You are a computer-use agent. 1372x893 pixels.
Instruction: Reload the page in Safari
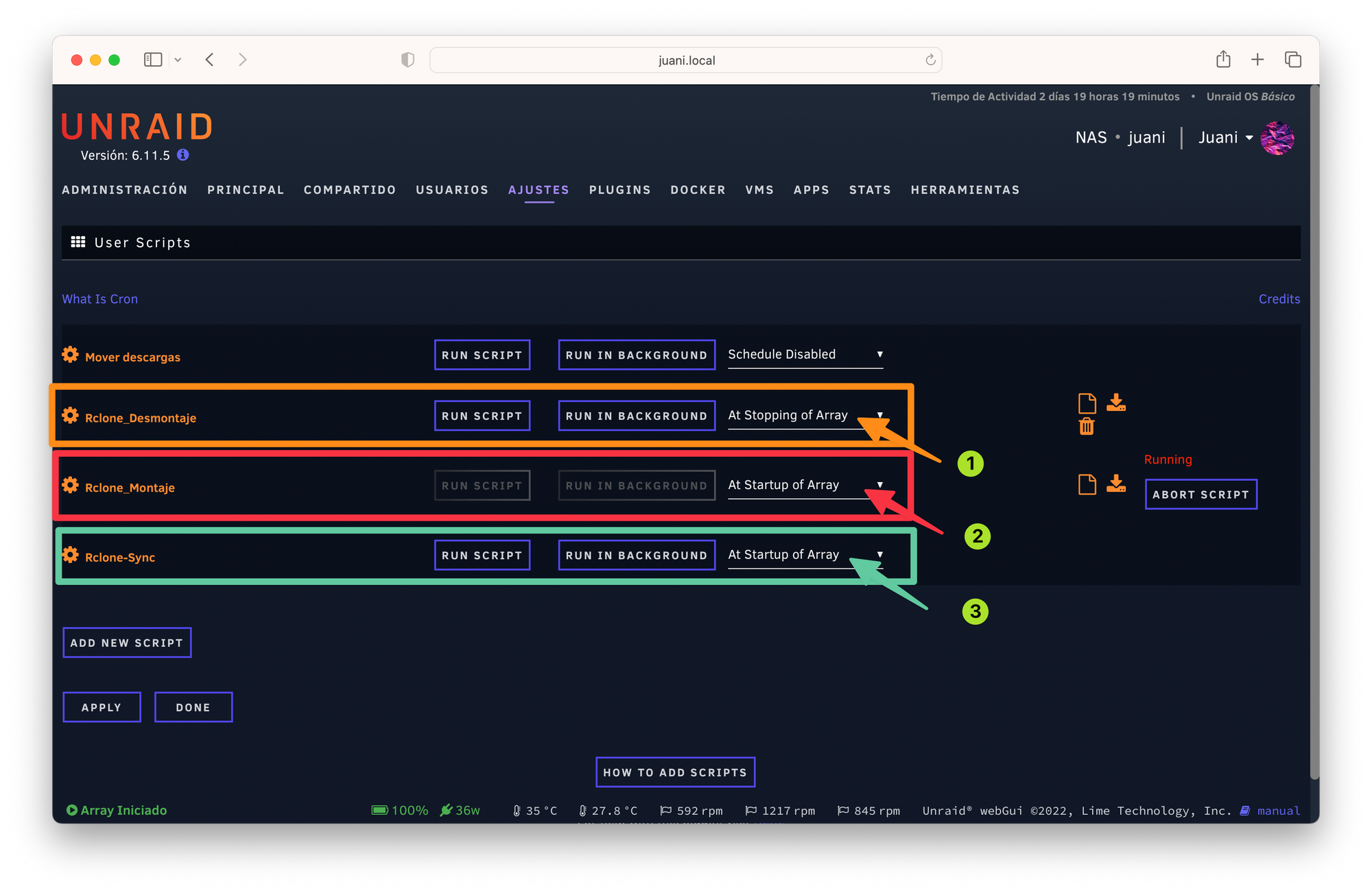click(930, 60)
